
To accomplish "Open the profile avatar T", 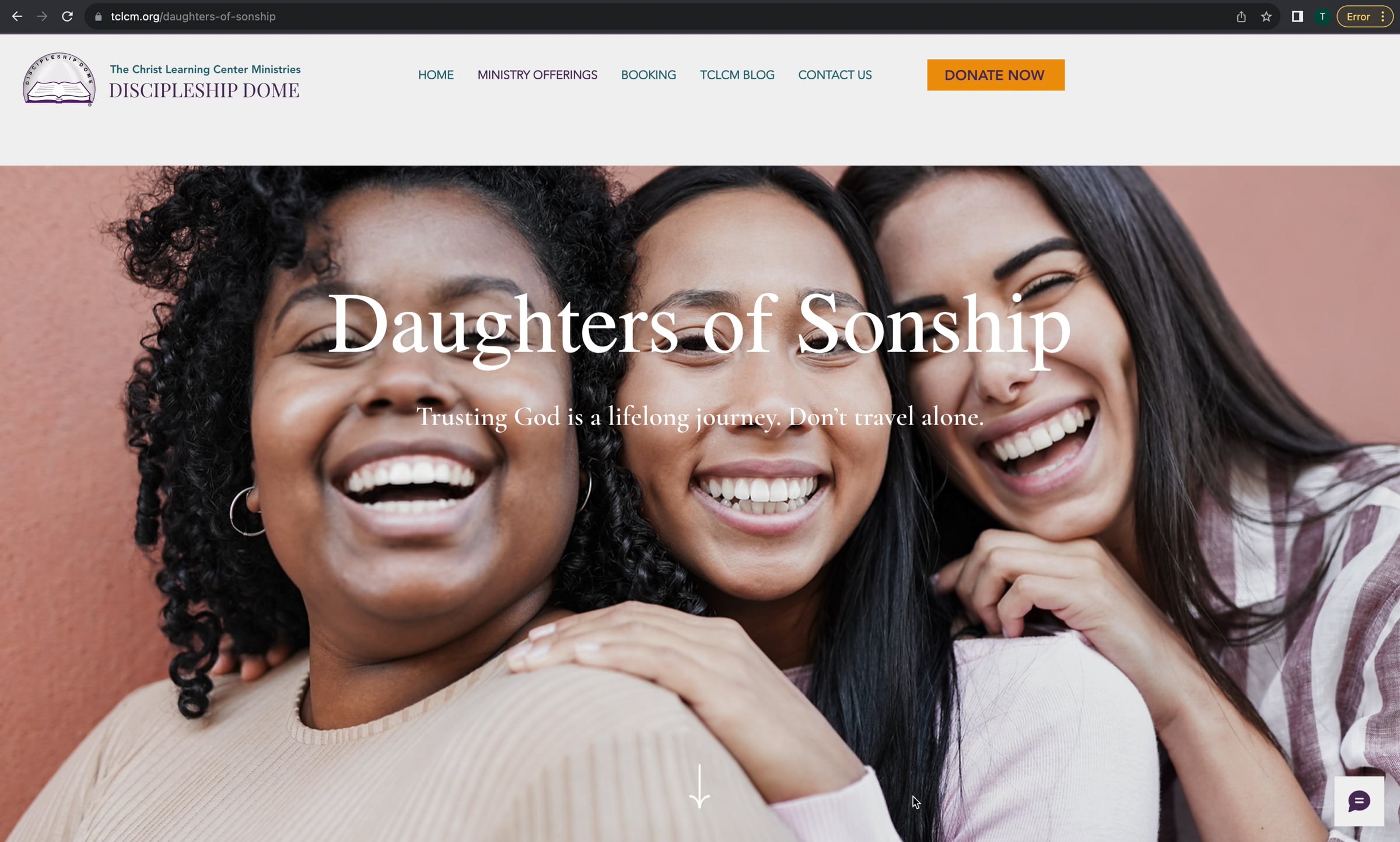I will tap(1322, 17).
